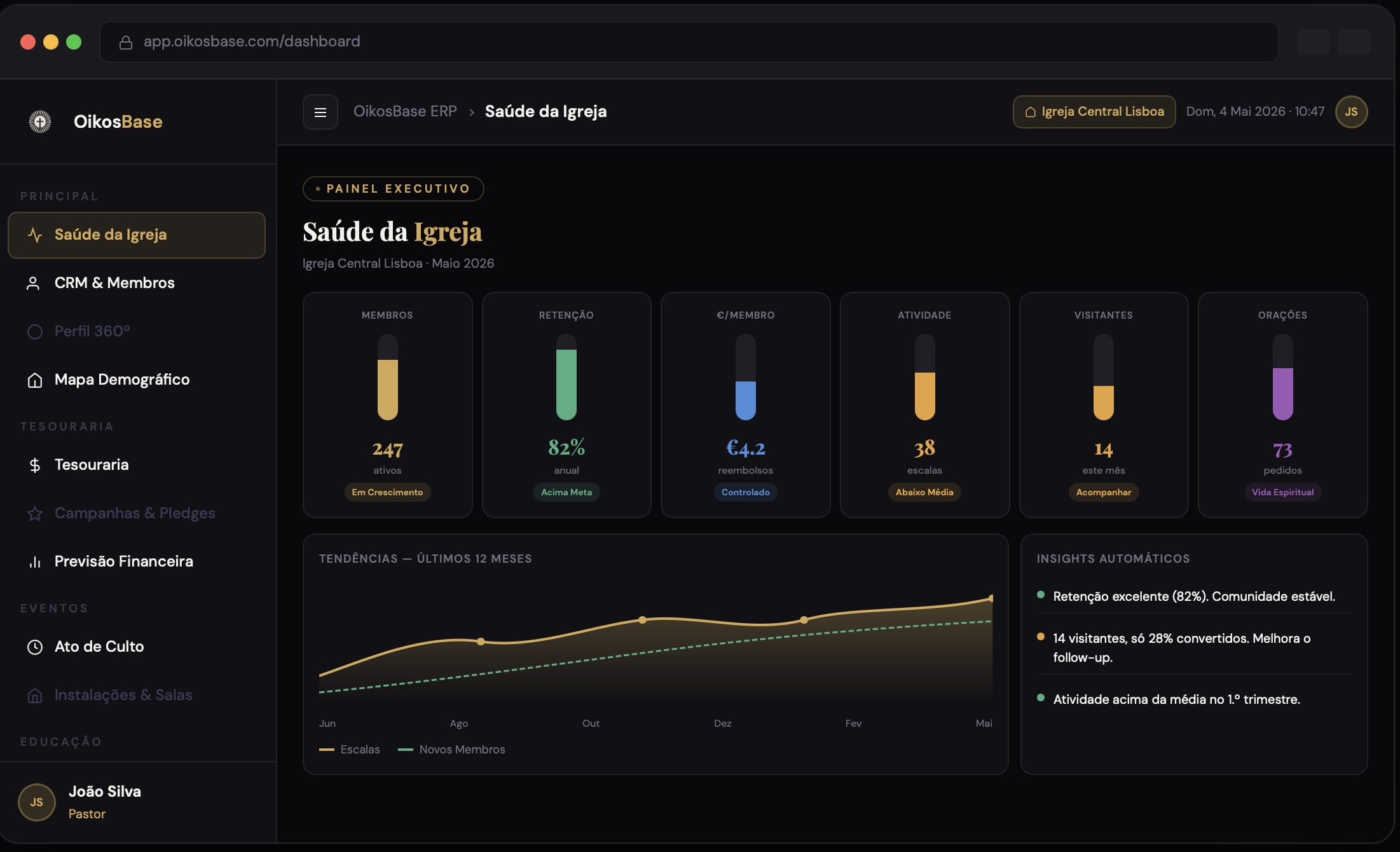Go to Perfil 360º

coord(136,331)
